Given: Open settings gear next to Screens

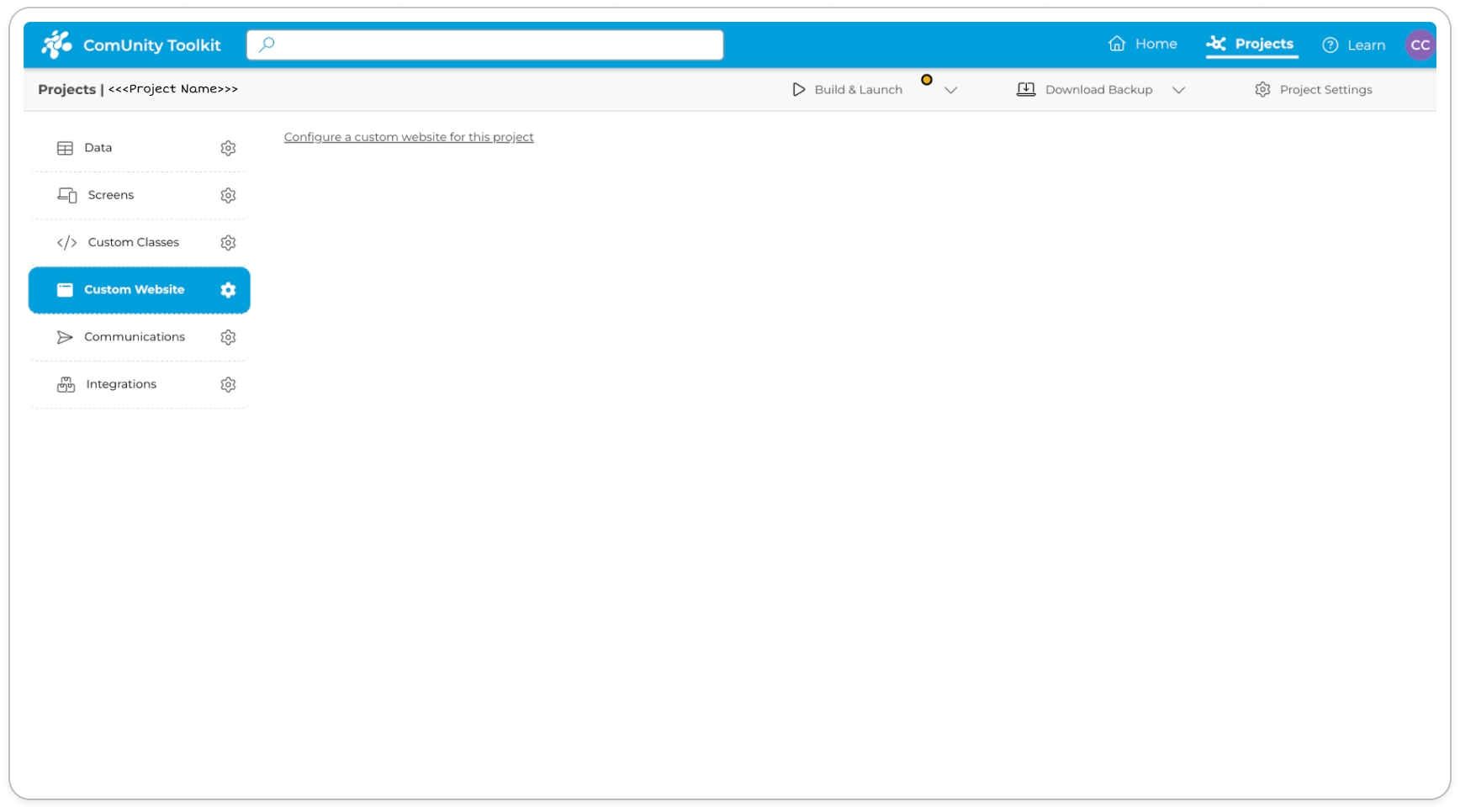Looking at the screenshot, I should click(x=228, y=195).
